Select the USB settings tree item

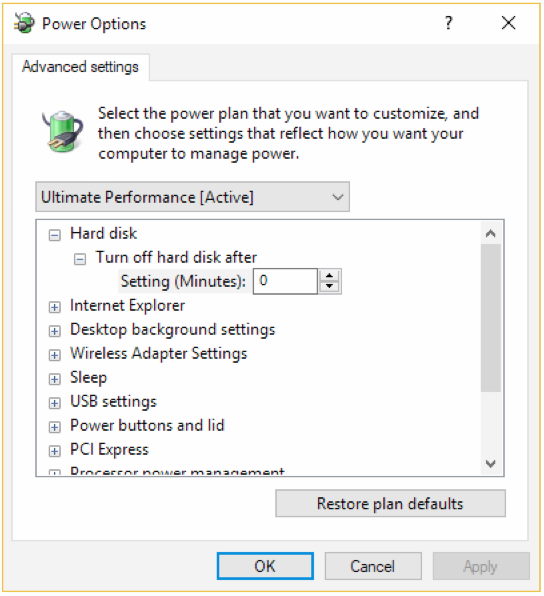(113, 401)
